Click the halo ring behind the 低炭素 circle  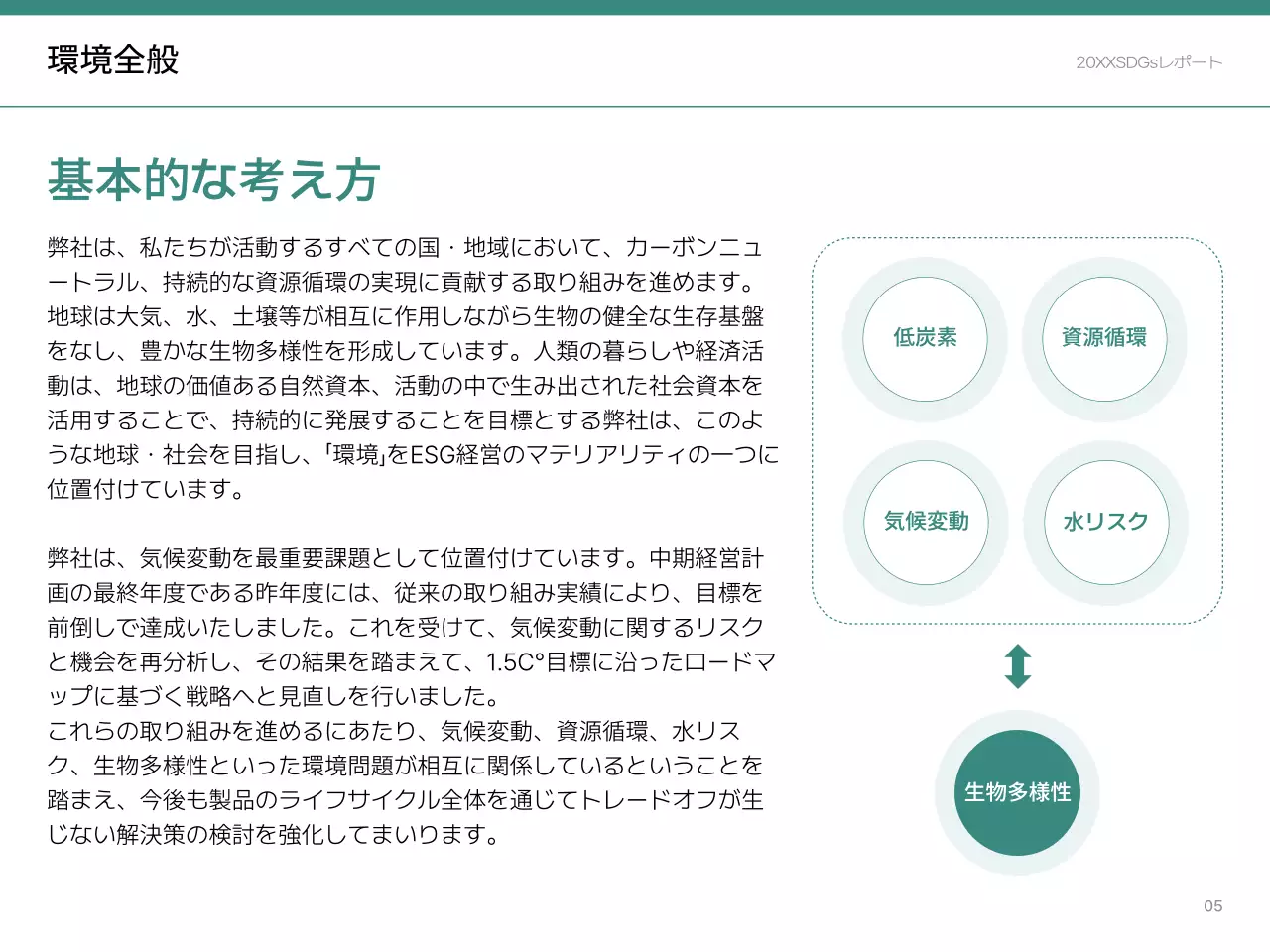click(925, 268)
